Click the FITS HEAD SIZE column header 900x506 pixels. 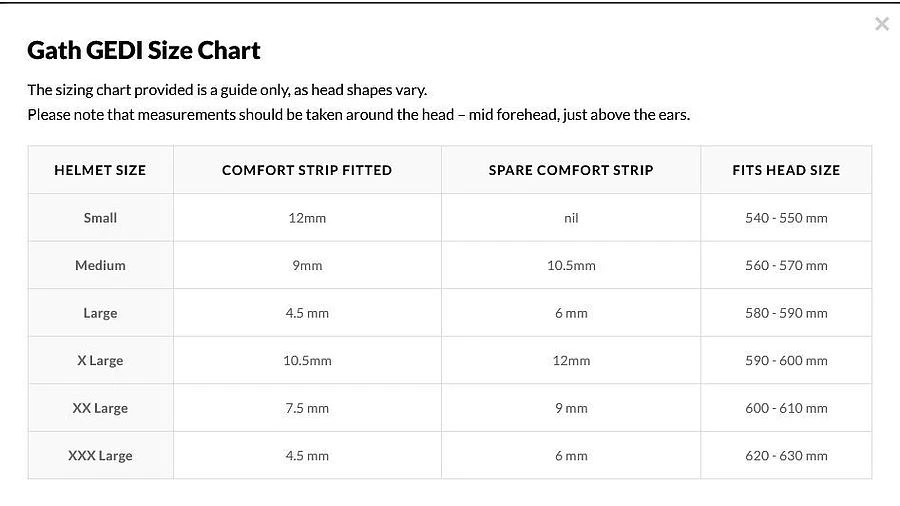(x=786, y=170)
